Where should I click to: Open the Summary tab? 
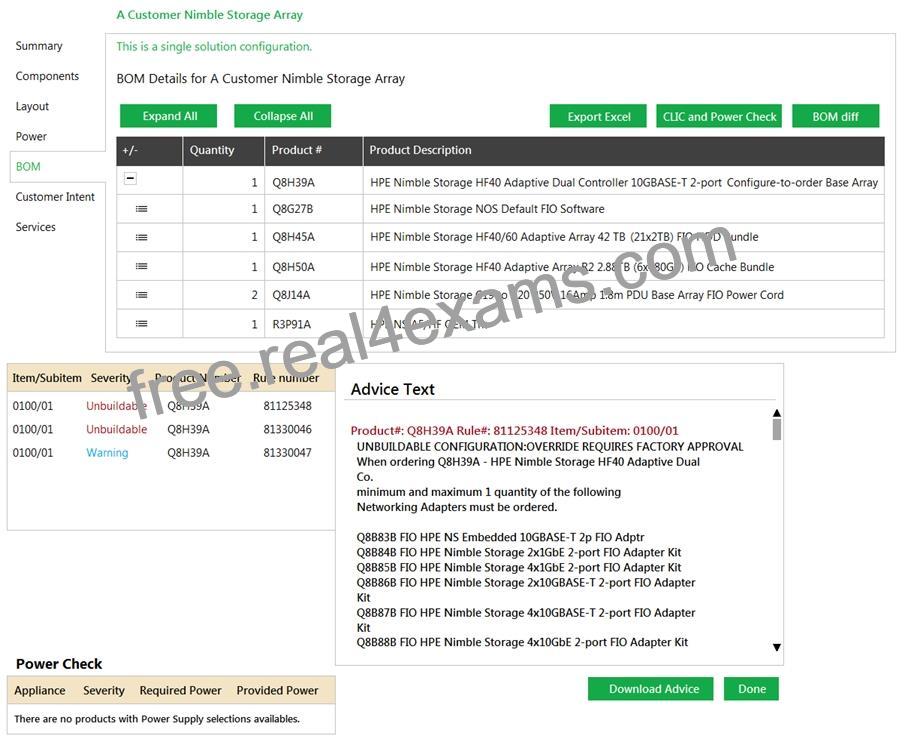39,46
